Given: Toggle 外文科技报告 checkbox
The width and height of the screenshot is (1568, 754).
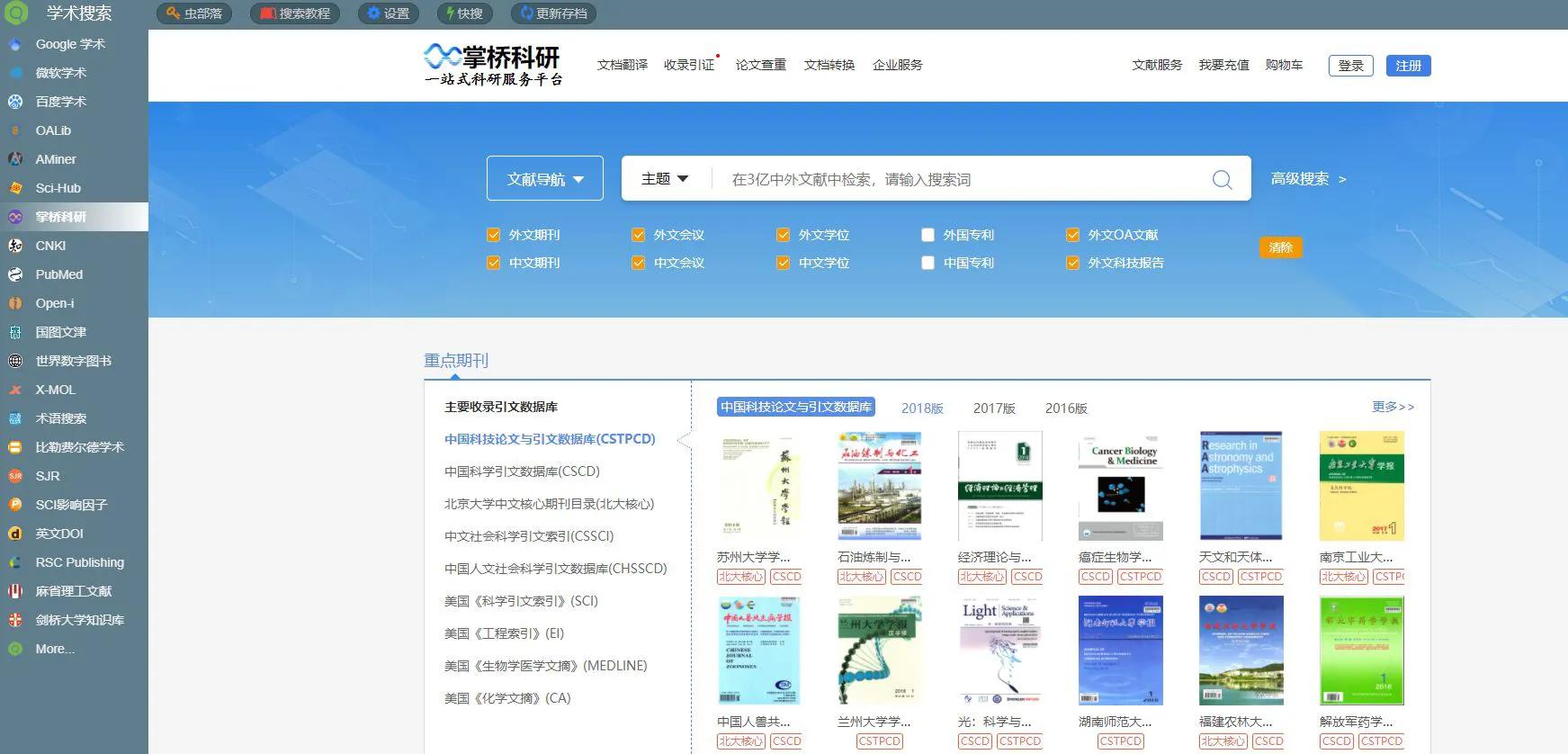Looking at the screenshot, I should [x=1072, y=263].
